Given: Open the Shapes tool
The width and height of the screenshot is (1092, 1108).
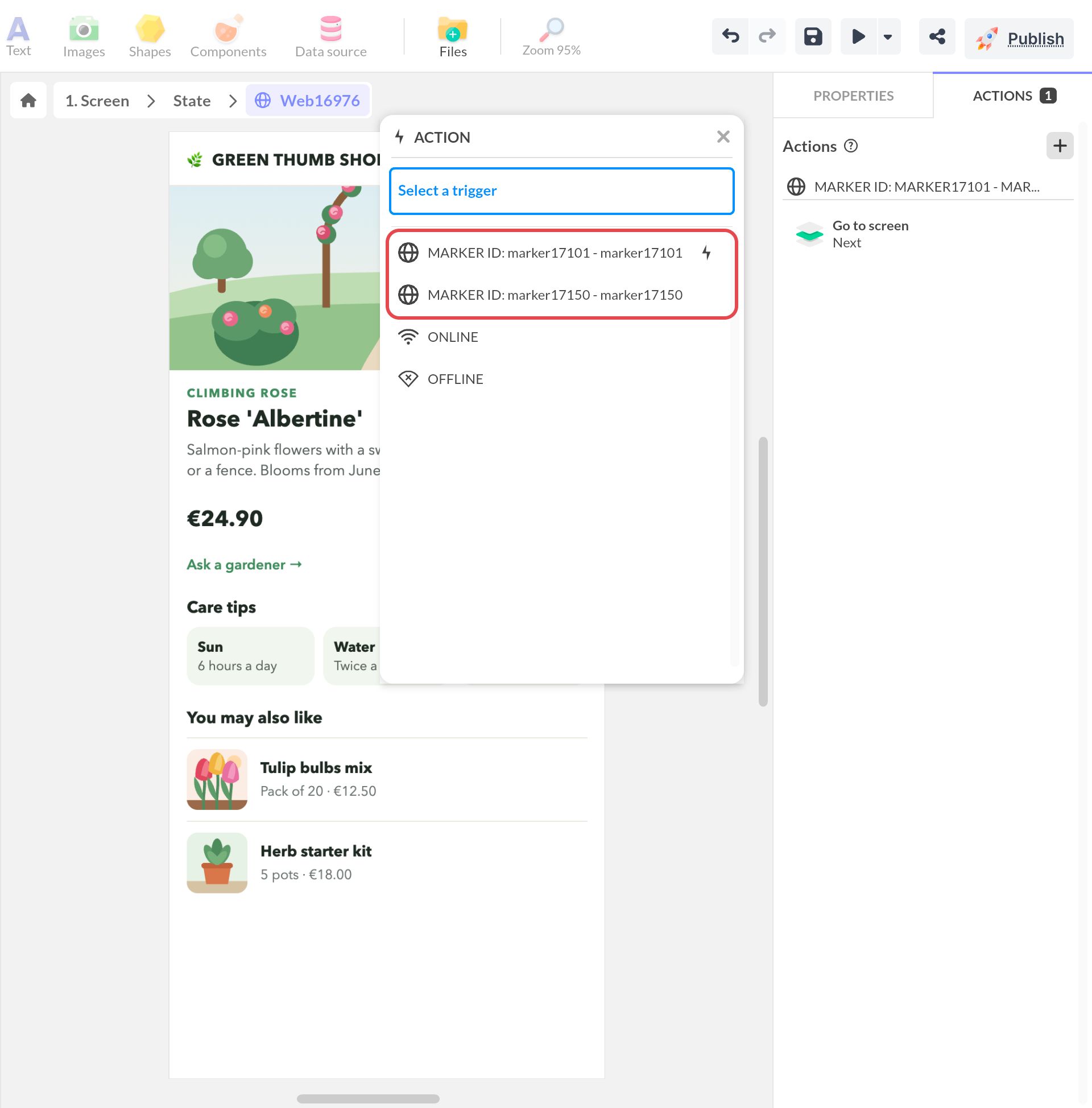Looking at the screenshot, I should pyautogui.click(x=150, y=36).
